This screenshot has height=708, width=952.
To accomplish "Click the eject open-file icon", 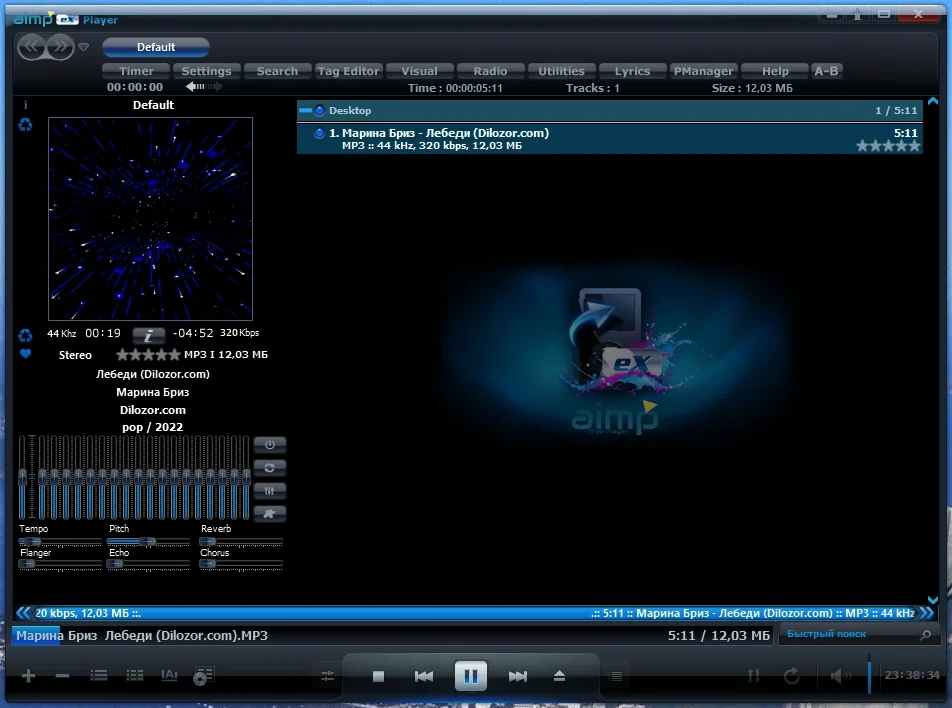I will click(x=559, y=676).
